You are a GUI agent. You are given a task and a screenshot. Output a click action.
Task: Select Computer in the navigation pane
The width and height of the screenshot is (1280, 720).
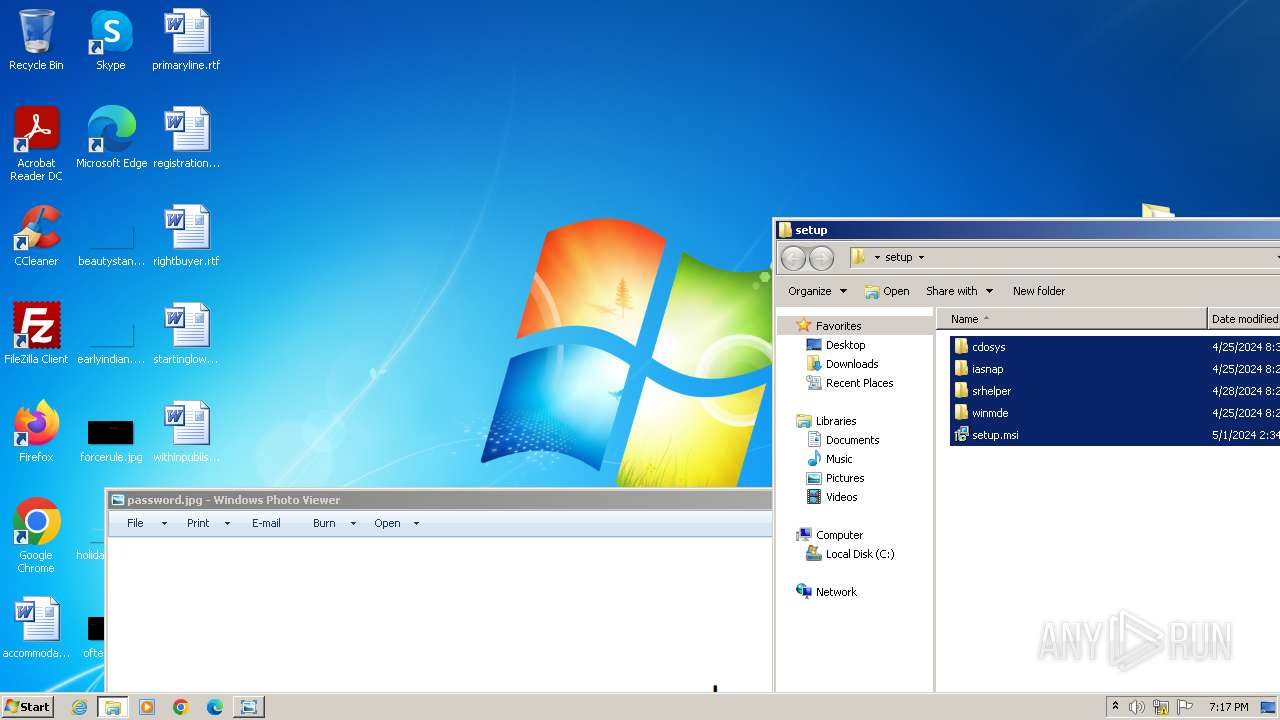(839, 535)
